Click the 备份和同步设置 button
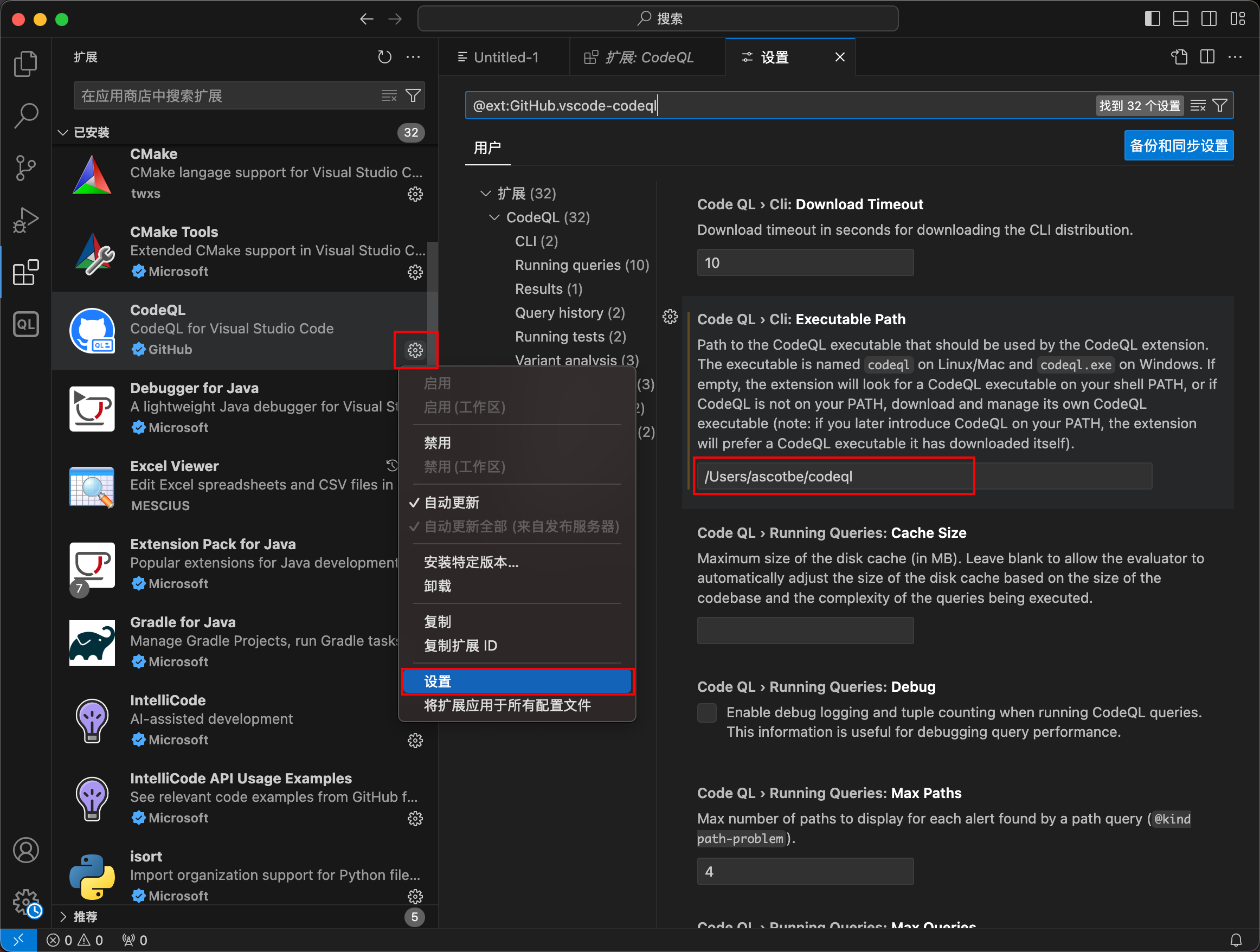The width and height of the screenshot is (1260, 952). pos(1178,146)
